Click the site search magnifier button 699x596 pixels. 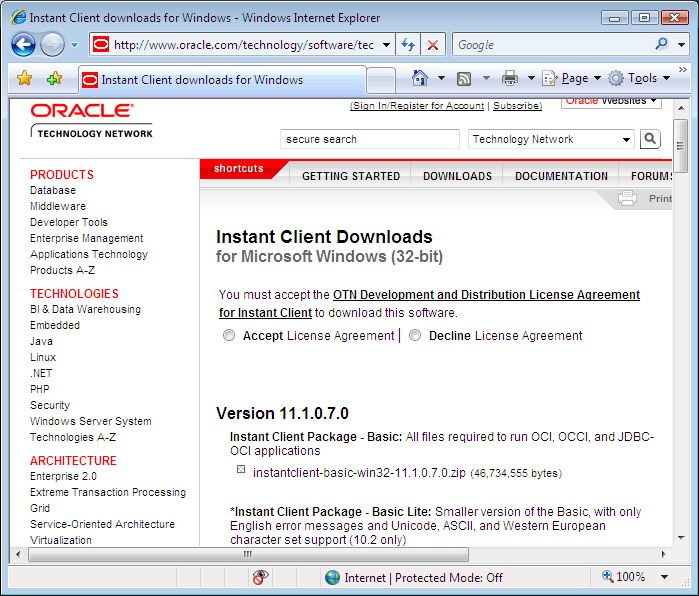[650, 139]
